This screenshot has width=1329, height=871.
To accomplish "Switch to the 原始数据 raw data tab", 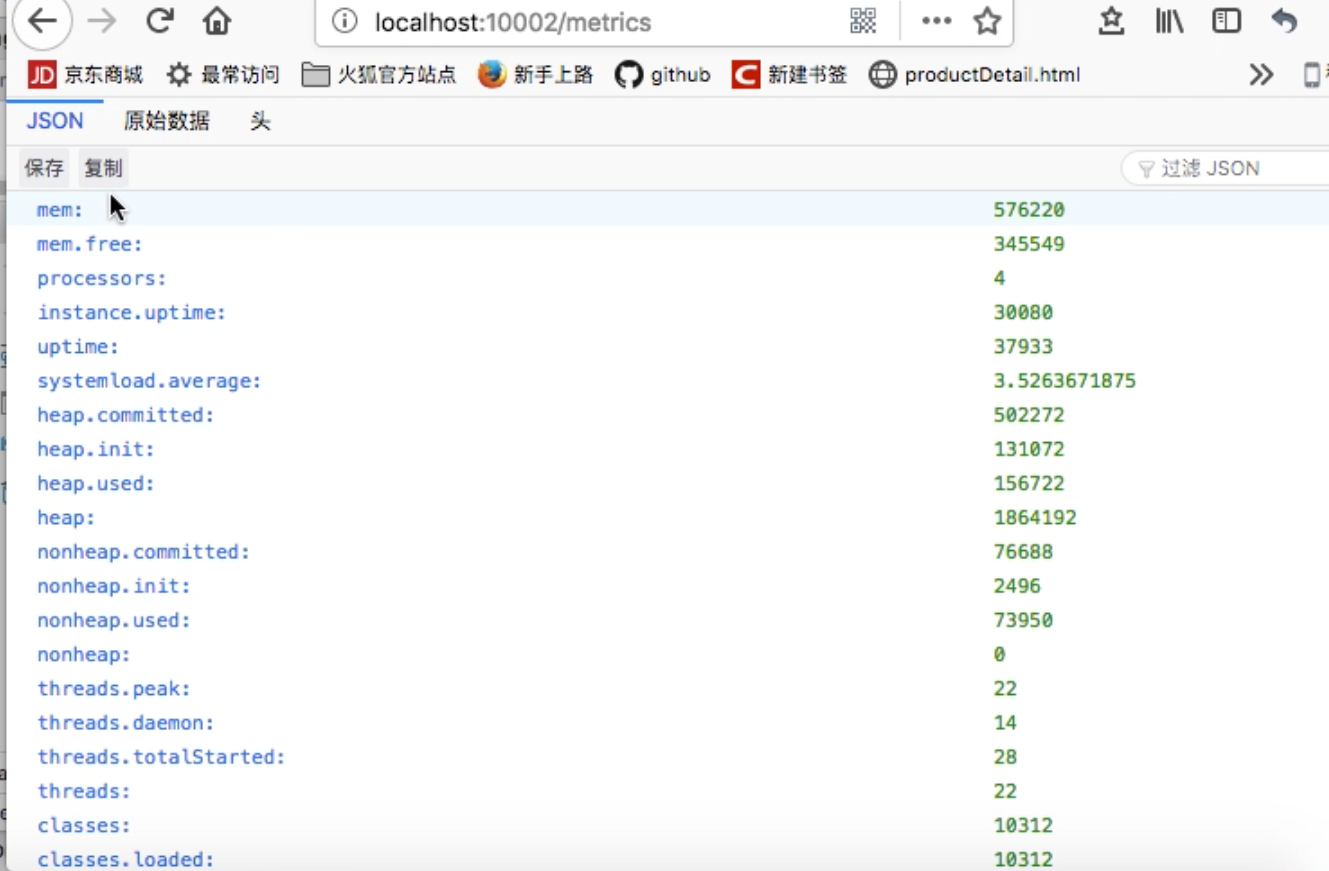I will (x=167, y=121).
